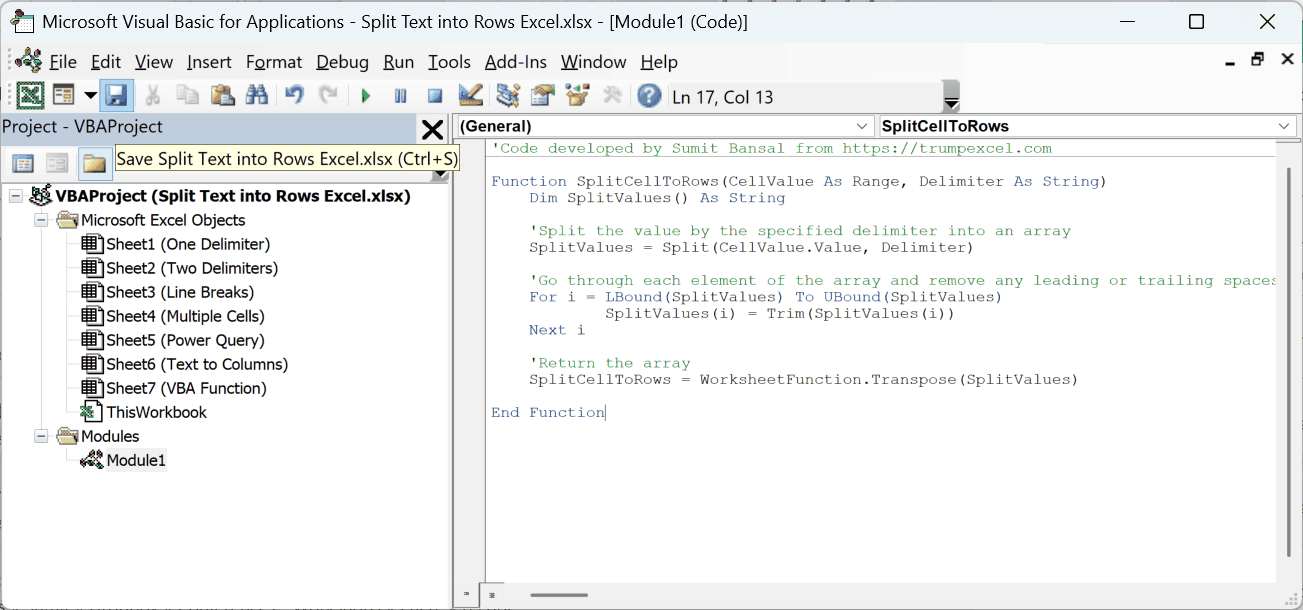Click the Toolbox wrench icon

(612, 96)
